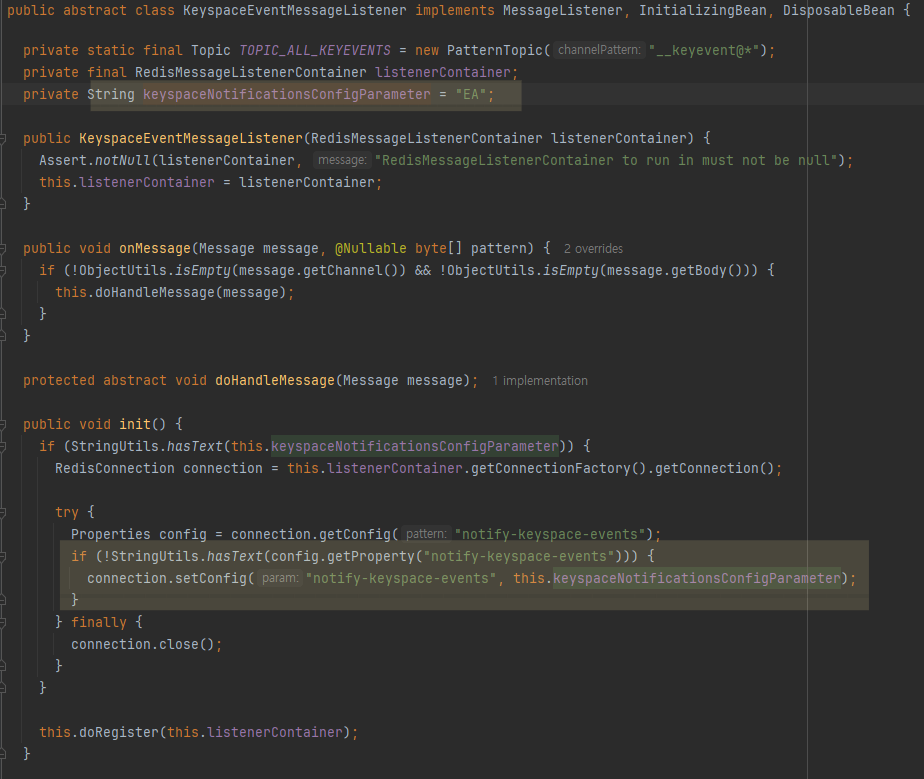Screen dimensions: 924x779
Task: Click the getBody() call
Action: point(706,270)
